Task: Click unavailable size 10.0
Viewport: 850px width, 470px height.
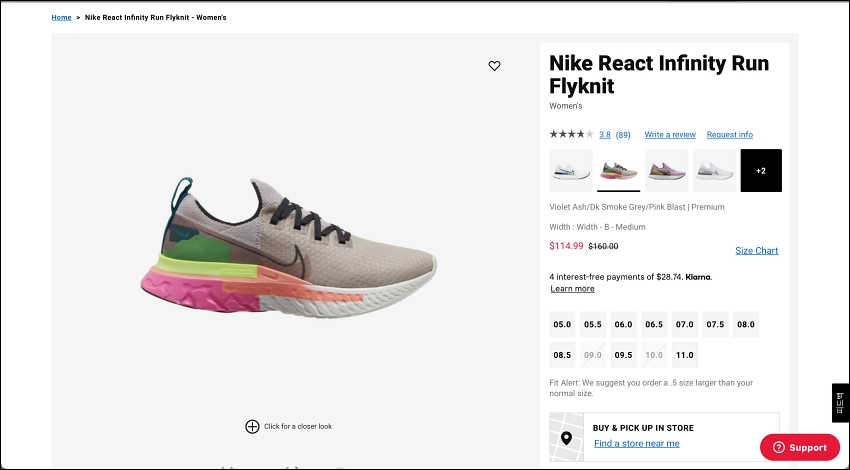Action: [654, 355]
